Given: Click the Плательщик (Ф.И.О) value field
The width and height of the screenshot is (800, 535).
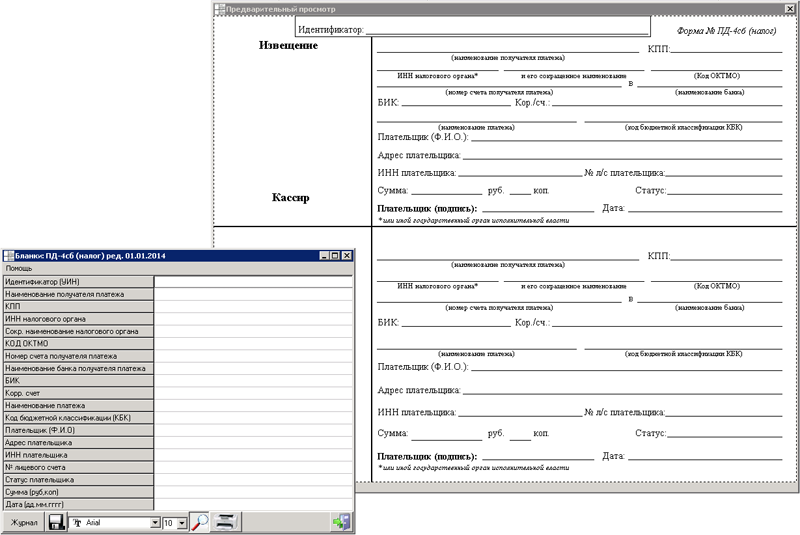Looking at the screenshot, I should (253, 430).
